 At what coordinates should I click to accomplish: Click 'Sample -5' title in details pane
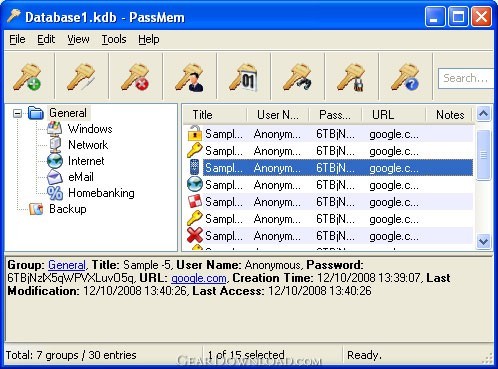click(x=147, y=265)
